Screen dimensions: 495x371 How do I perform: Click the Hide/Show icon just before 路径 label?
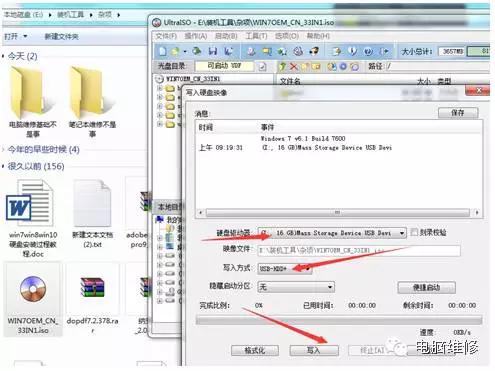tap(354, 66)
